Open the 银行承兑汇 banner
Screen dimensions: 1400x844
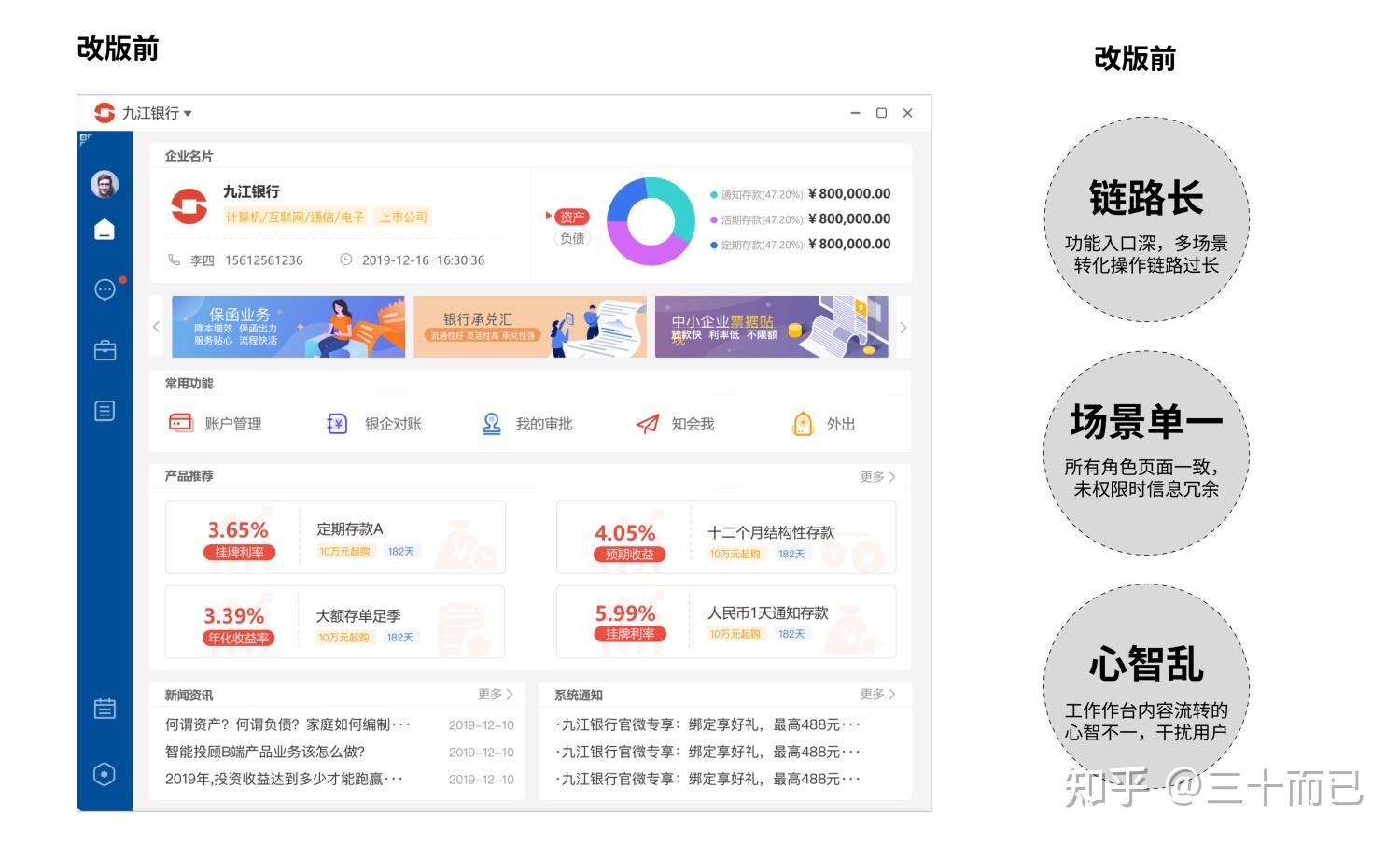[x=530, y=327]
